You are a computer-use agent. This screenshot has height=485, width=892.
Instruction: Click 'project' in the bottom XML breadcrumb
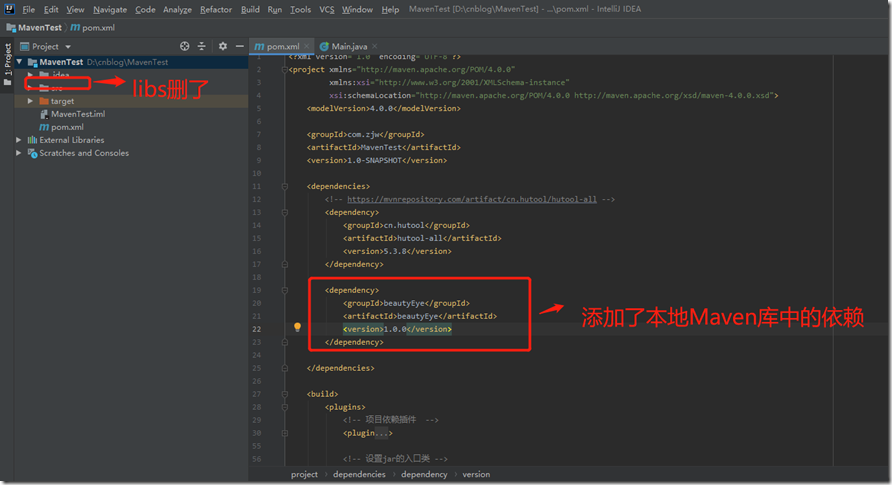point(304,474)
